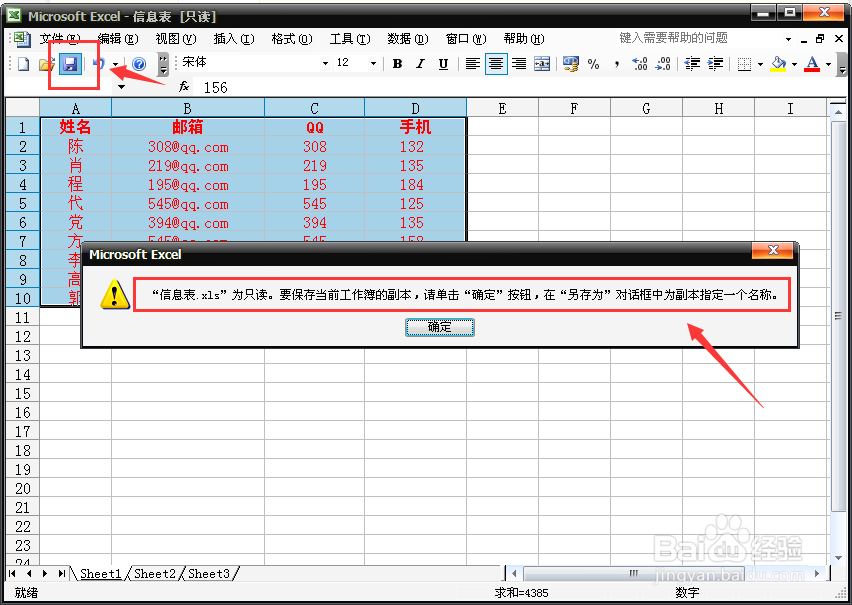Jump to last sheet tab arrow

[x=61, y=573]
